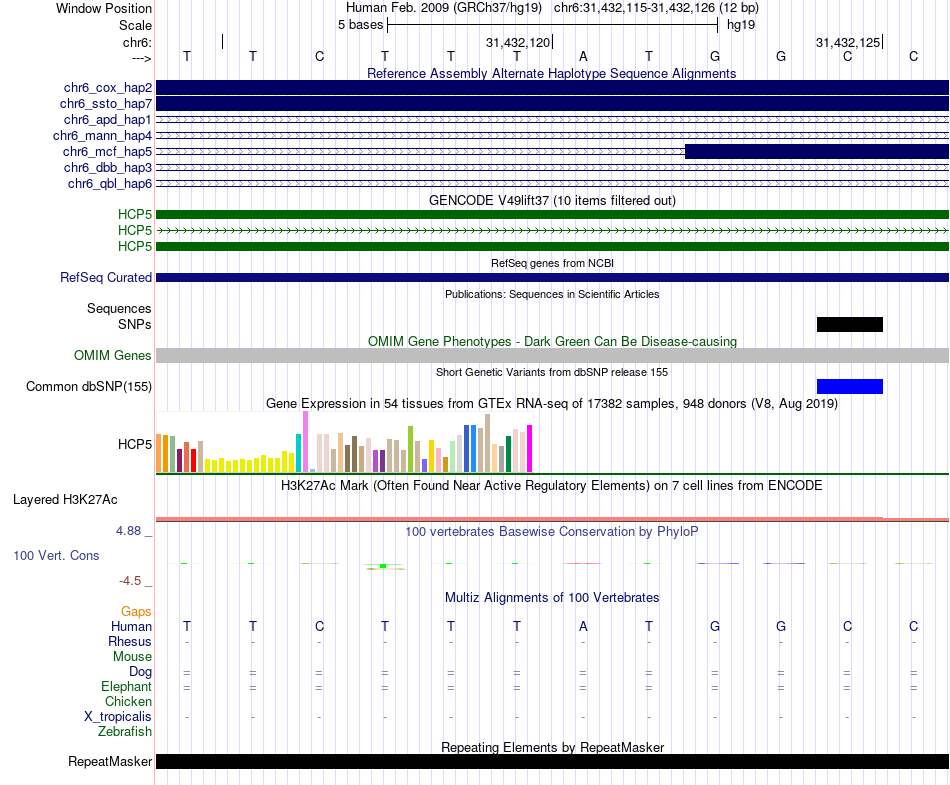The height and width of the screenshot is (785, 950).
Task: Open the GENCODE V49lift37 track title
Action: click(552, 200)
